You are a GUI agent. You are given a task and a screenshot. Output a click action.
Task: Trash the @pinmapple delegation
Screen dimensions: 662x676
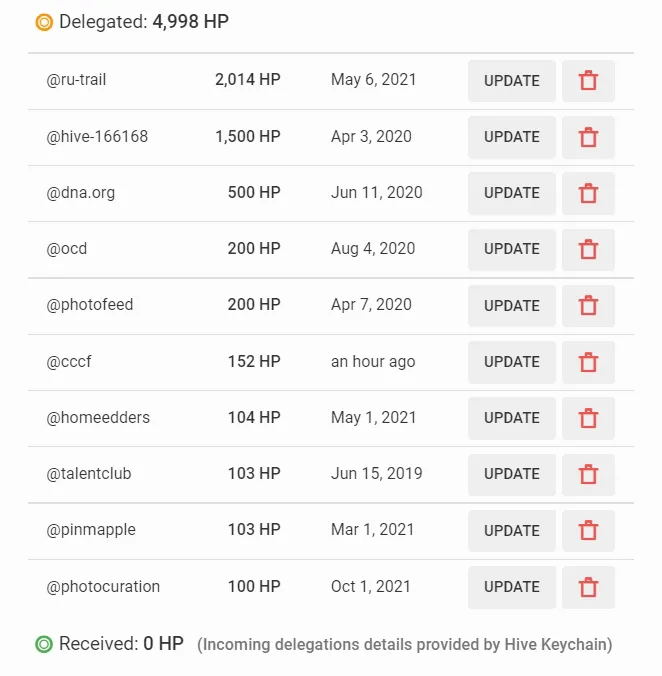click(x=588, y=531)
